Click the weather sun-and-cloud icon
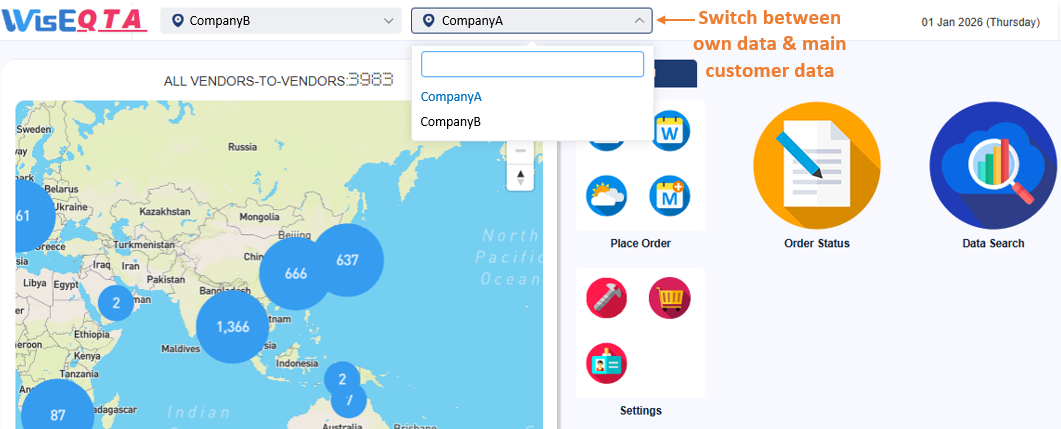 click(607, 197)
